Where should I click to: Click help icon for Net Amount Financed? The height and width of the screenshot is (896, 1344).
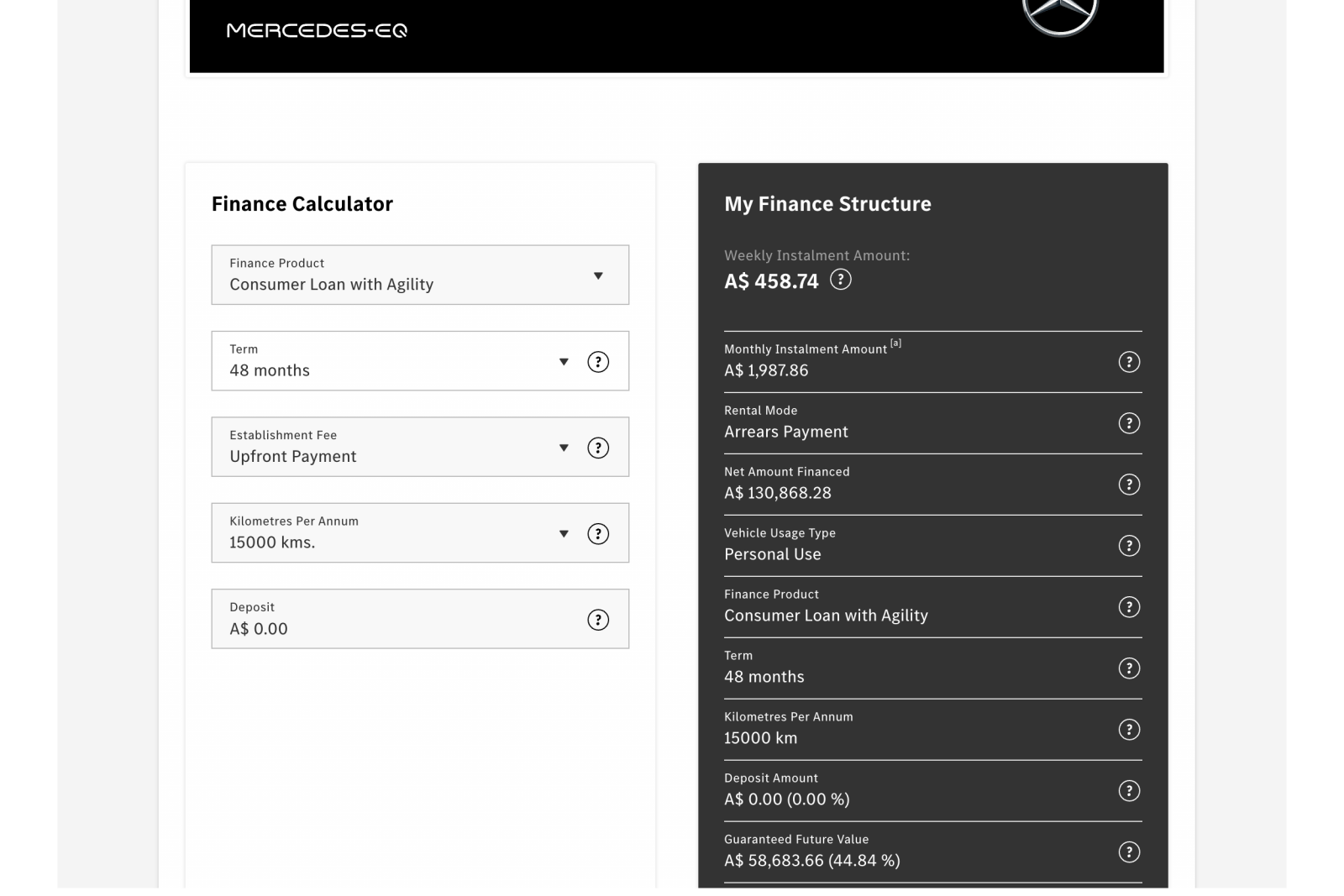[x=1129, y=485]
